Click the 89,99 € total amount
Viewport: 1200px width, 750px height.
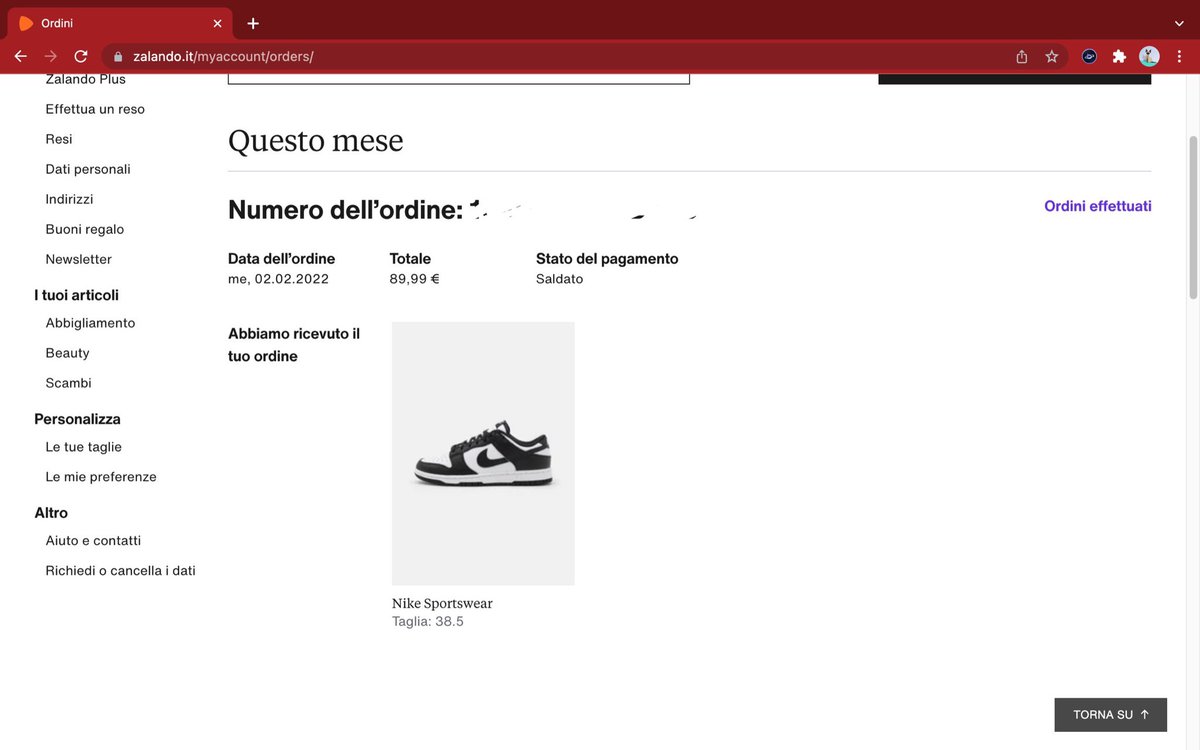click(414, 279)
